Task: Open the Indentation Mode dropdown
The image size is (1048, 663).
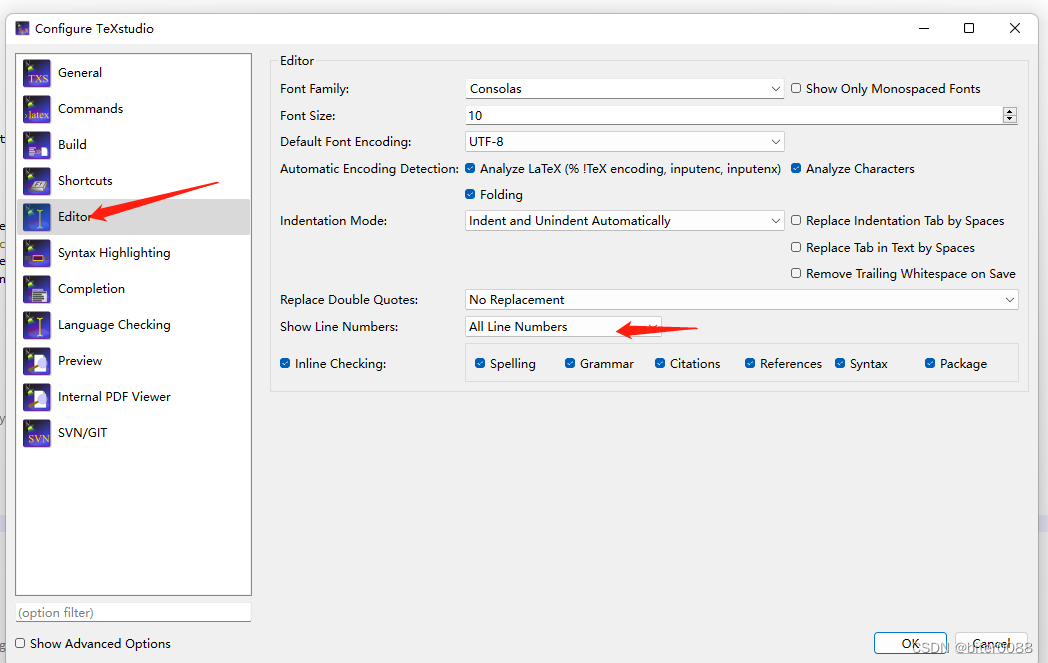Action: coord(624,221)
